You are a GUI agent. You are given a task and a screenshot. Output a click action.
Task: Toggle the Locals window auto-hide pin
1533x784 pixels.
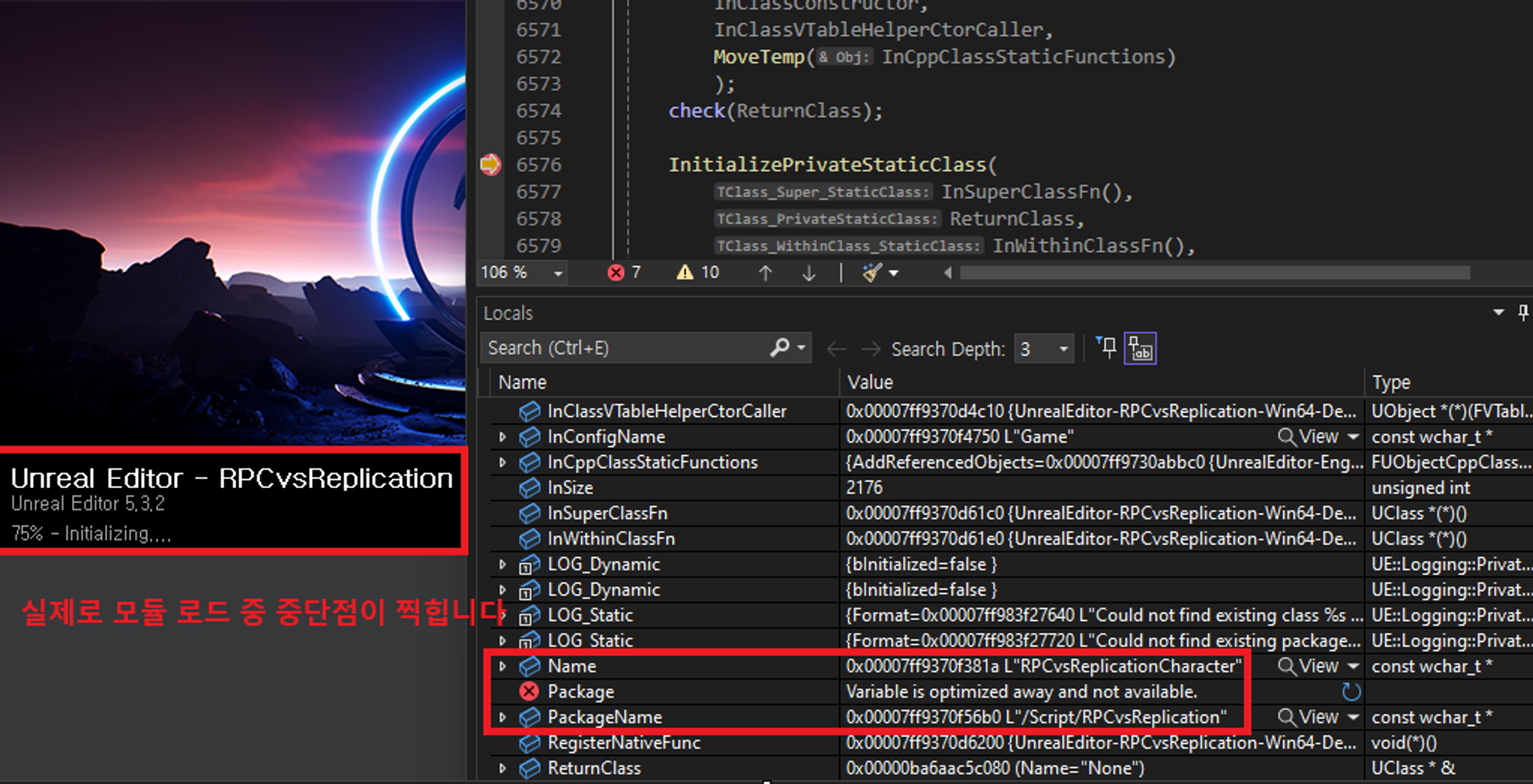coord(1523,313)
